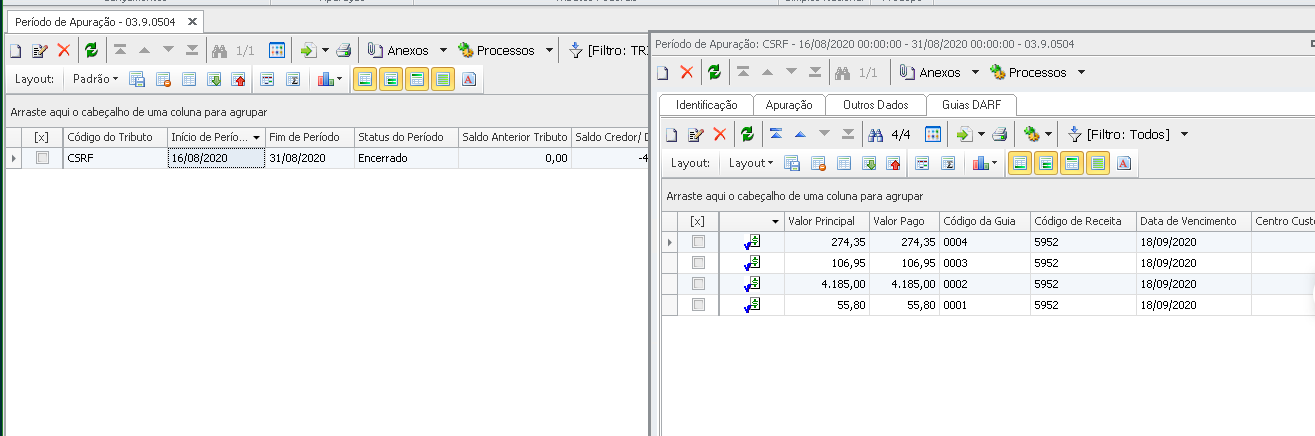
Task: Go to the first record in Guias DARF toolbar
Action: pos(776,134)
